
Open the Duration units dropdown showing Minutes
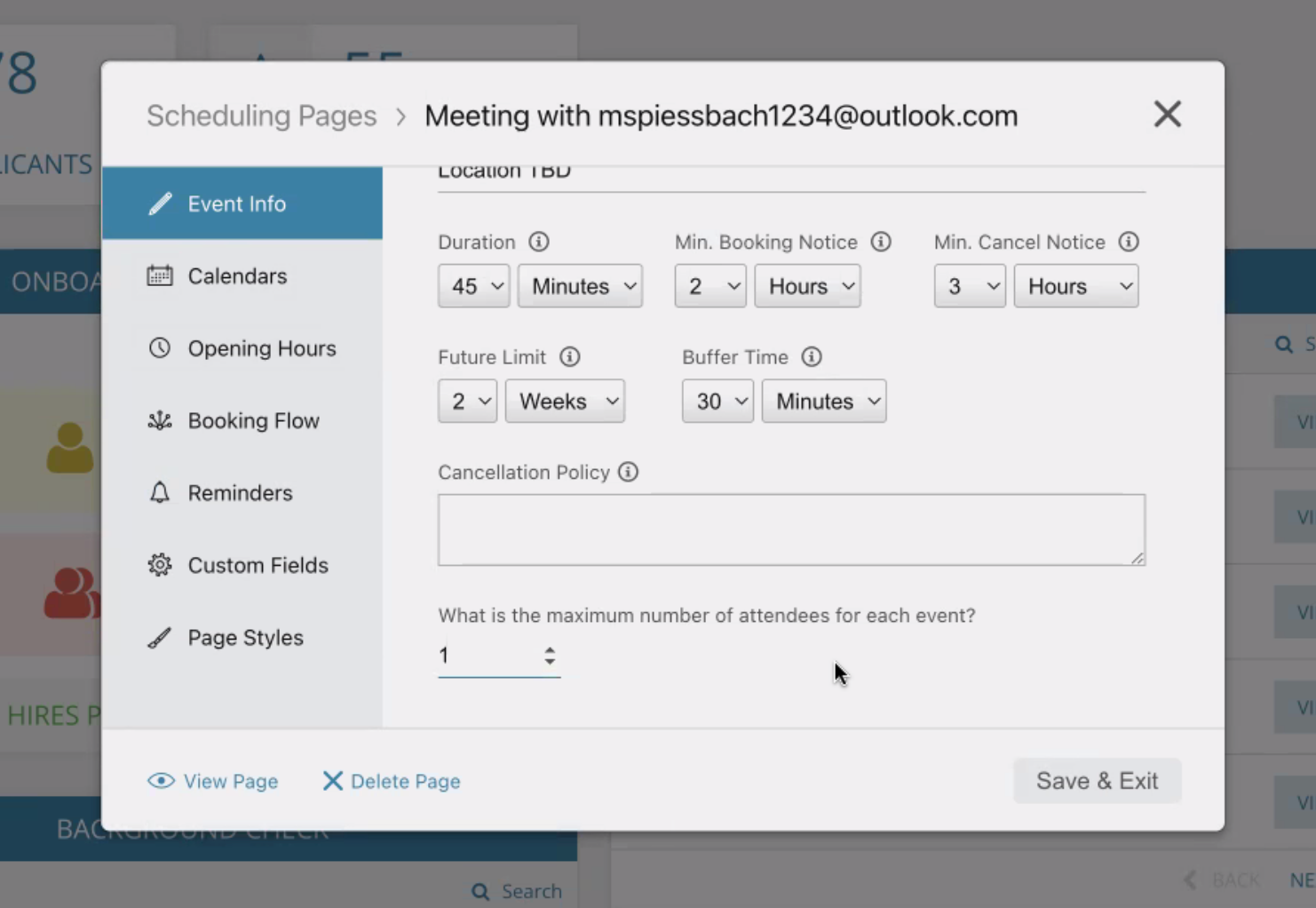pyautogui.click(x=580, y=286)
